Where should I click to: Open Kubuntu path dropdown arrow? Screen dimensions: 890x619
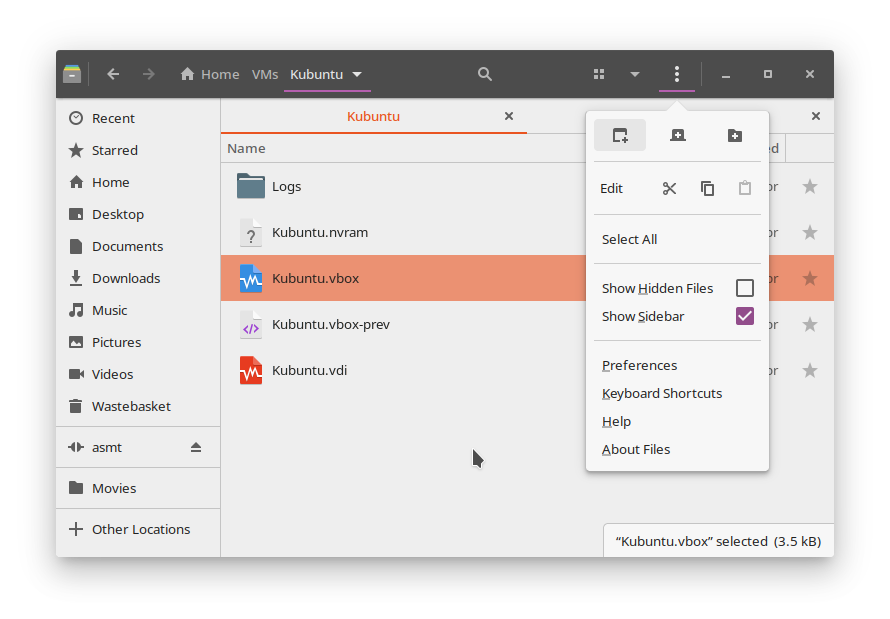click(357, 74)
